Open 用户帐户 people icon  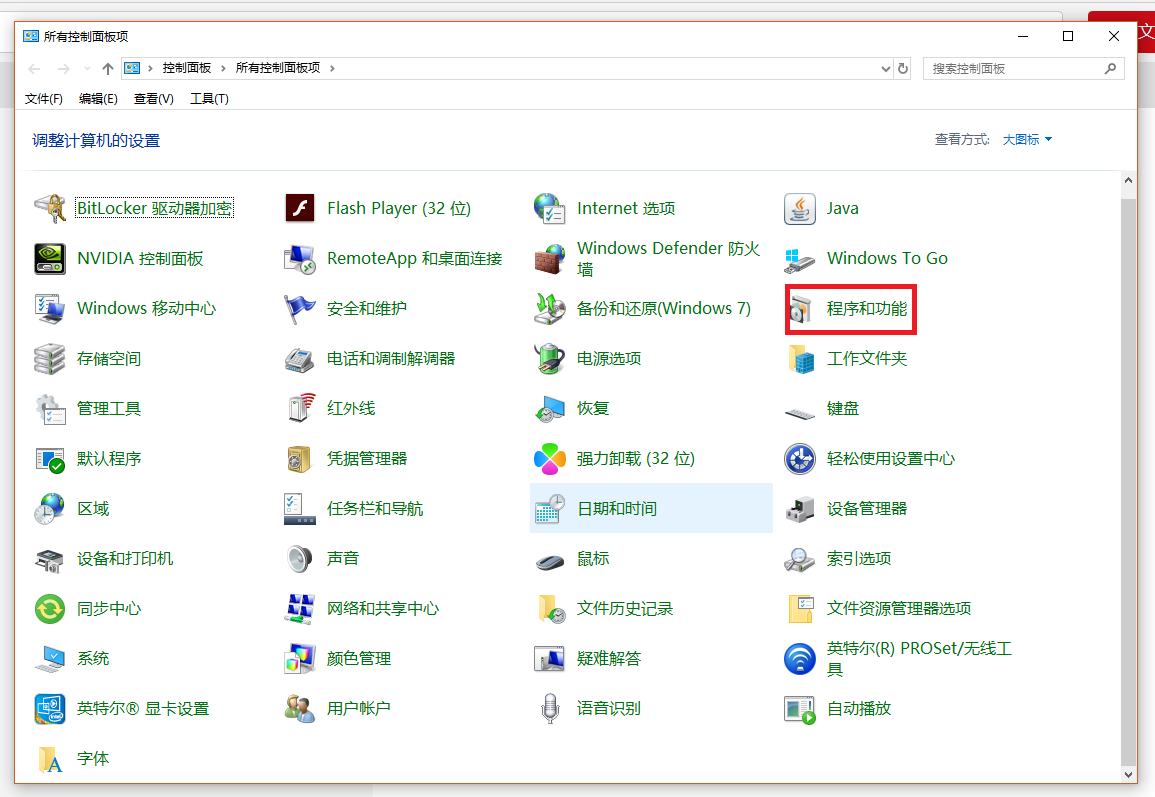300,709
